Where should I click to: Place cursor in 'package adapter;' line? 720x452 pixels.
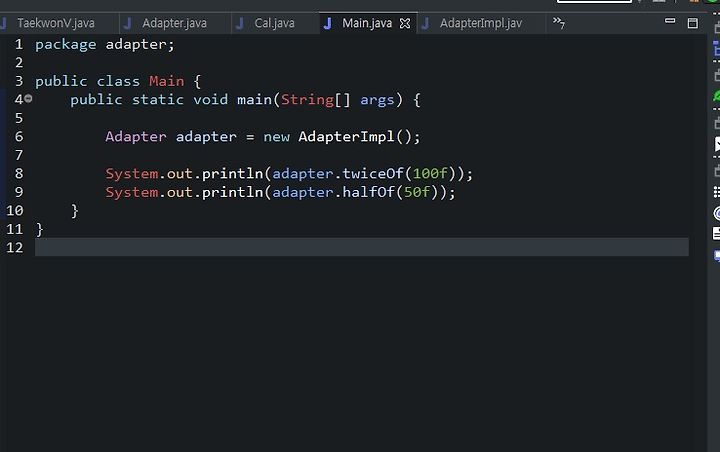105,45
